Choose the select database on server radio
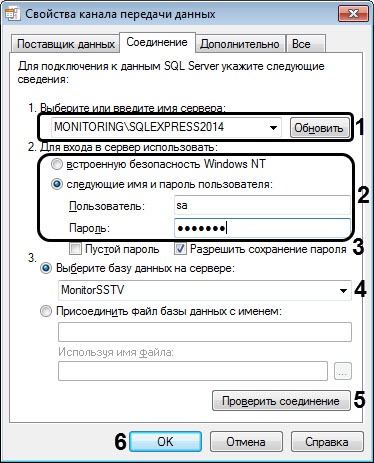 46,268
